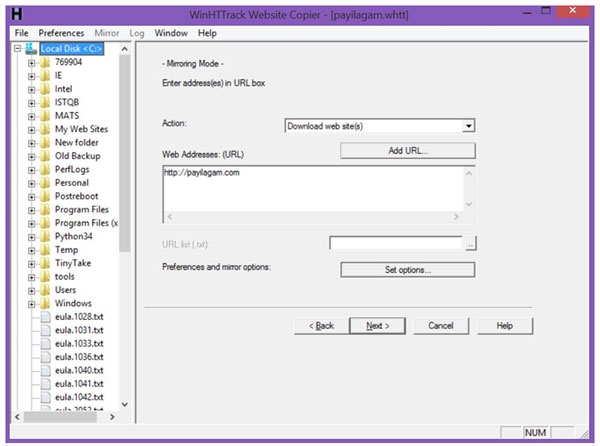Click the eula.1040.txt file icon

click(x=46, y=370)
